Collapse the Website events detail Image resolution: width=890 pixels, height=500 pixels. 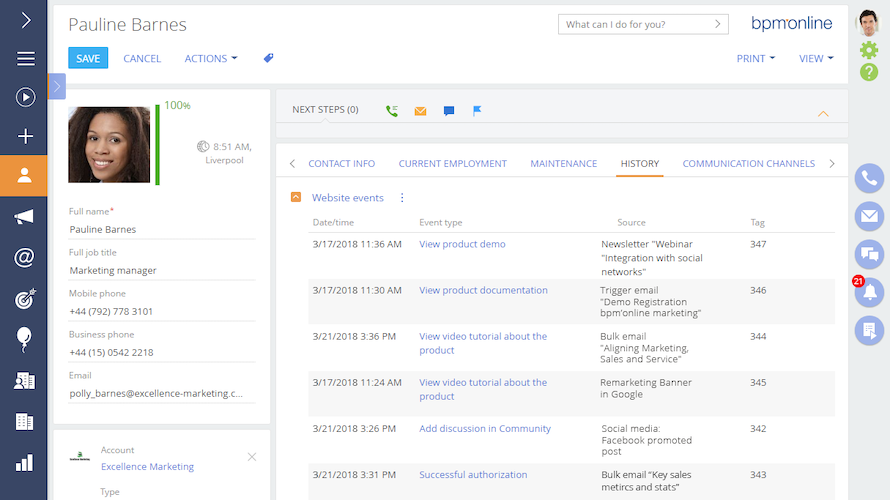296,198
